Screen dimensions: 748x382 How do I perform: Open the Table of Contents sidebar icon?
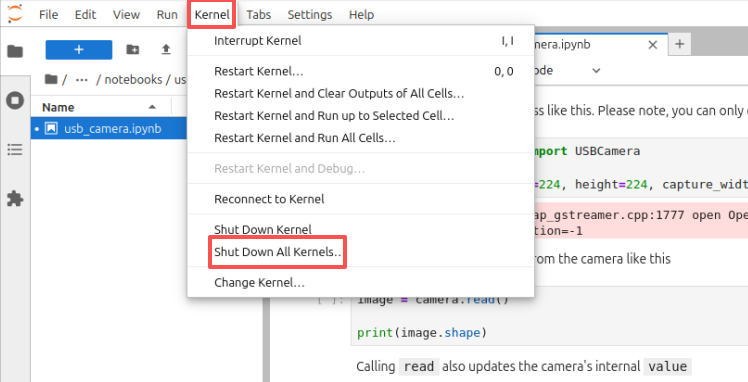15,150
